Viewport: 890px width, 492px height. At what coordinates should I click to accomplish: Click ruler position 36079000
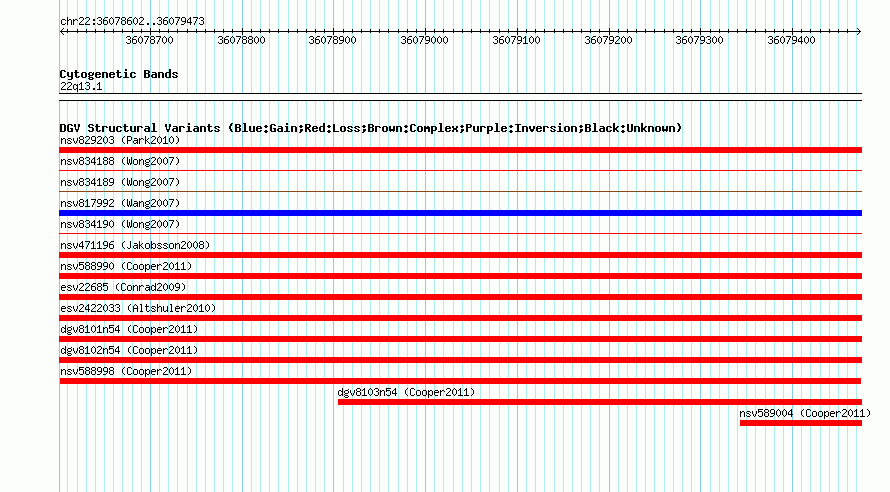[425, 40]
